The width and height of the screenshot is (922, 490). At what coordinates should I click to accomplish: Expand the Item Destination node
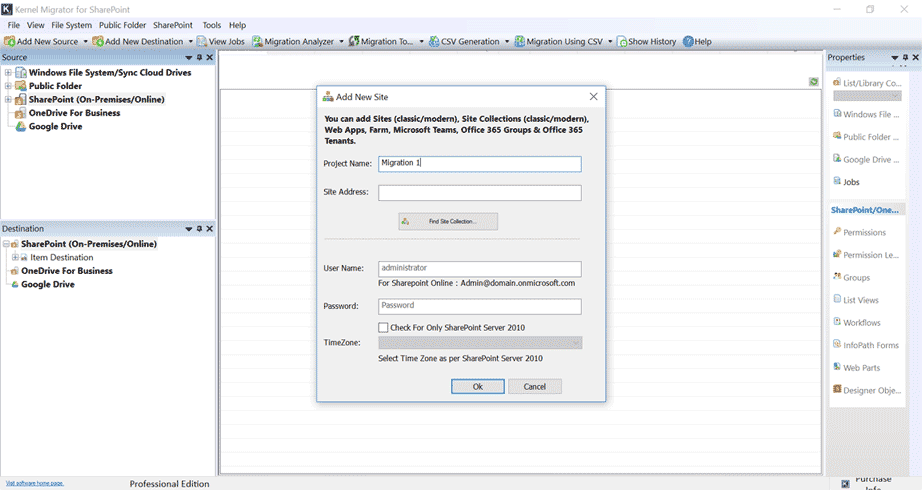(15, 257)
